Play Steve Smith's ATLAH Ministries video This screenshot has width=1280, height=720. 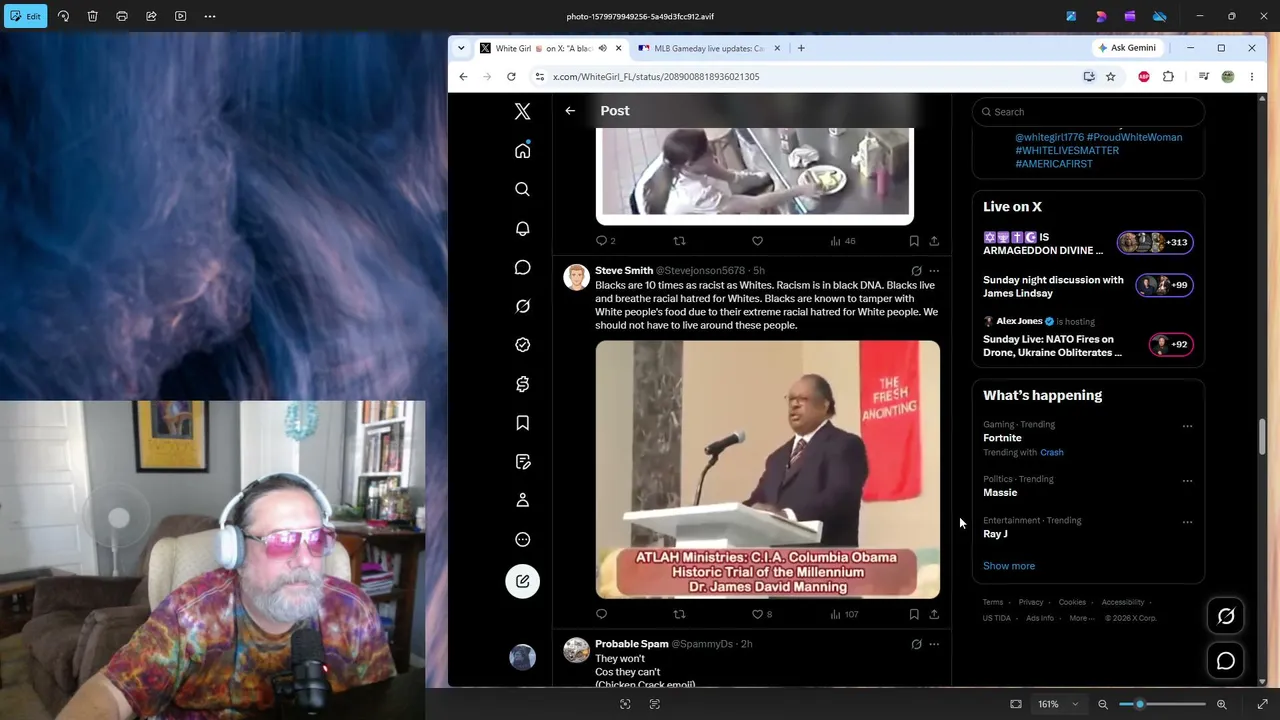(768, 470)
